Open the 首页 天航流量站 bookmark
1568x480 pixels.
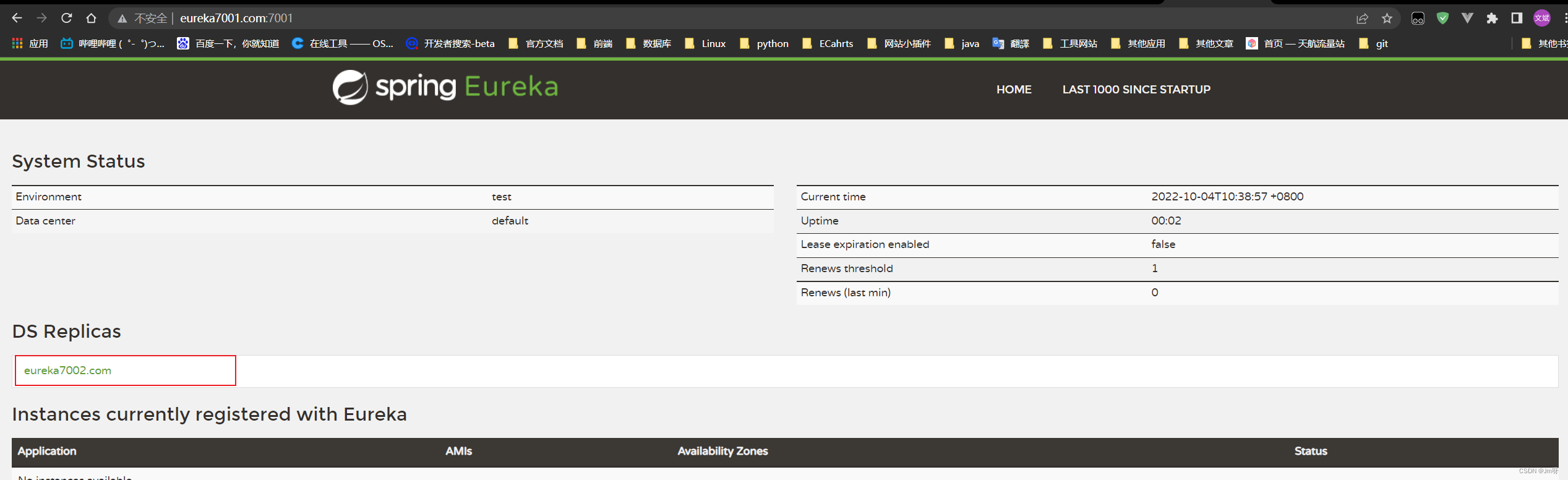pos(1295,43)
